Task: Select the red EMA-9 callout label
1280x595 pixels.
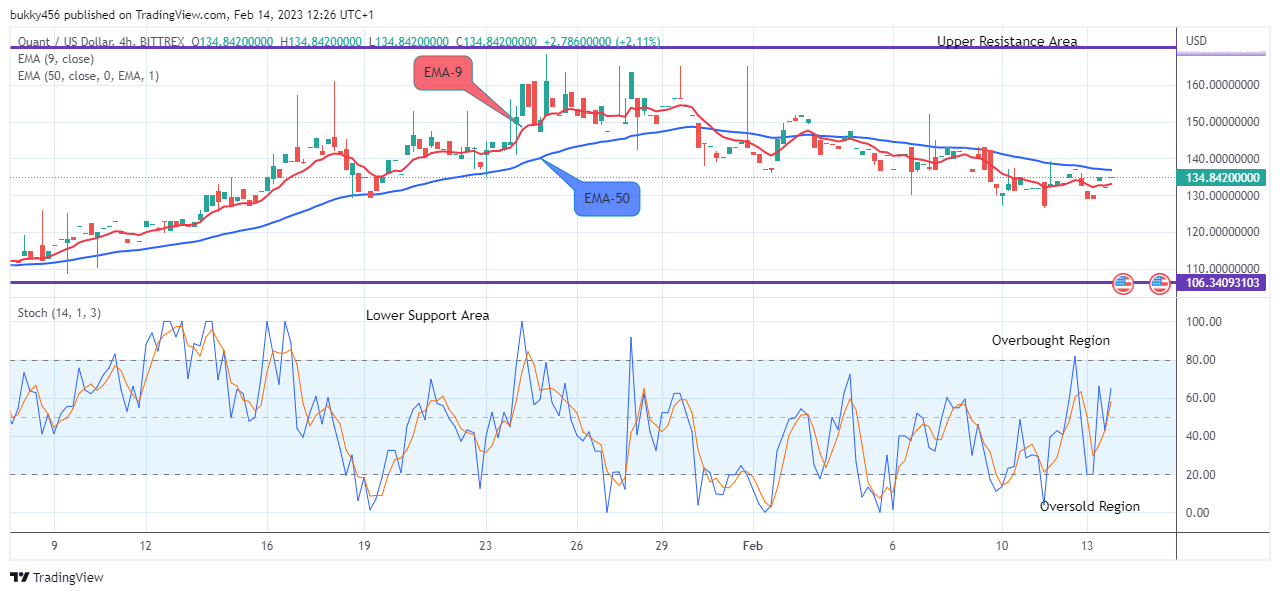Action: coord(441,73)
